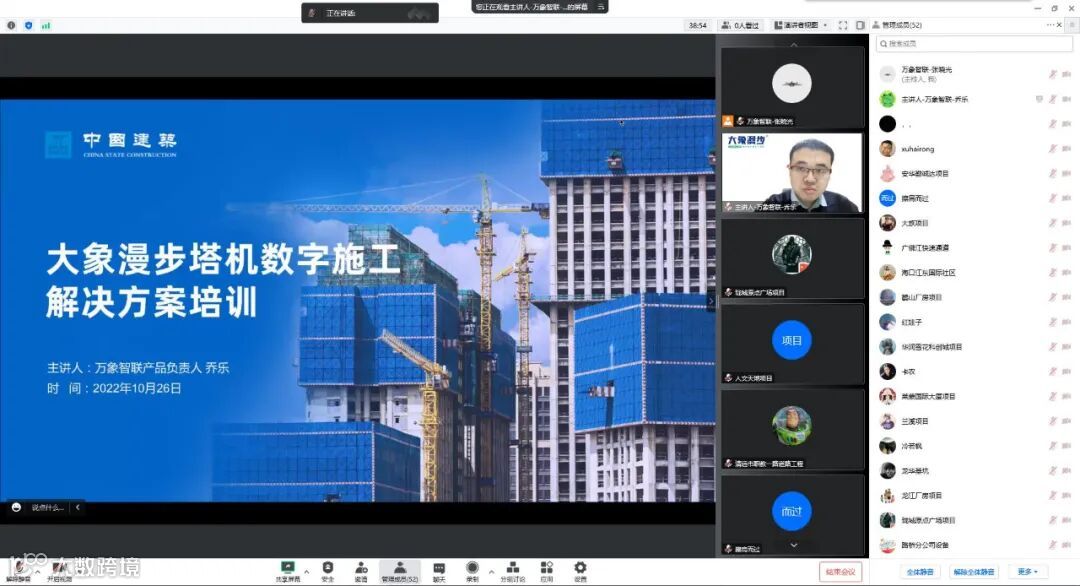1080x586 pixels.
Task: Toggle mute for 卡农
Action: point(1052,372)
